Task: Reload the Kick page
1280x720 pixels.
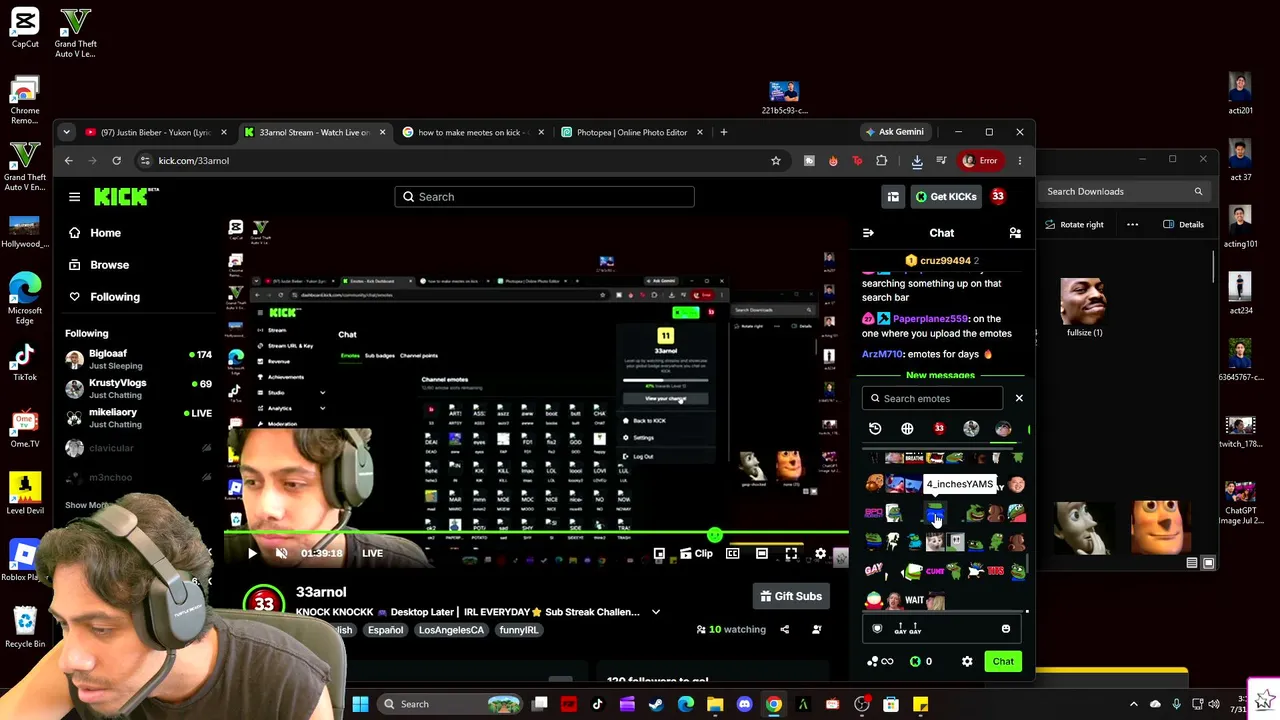Action: pyautogui.click(x=117, y=160)
